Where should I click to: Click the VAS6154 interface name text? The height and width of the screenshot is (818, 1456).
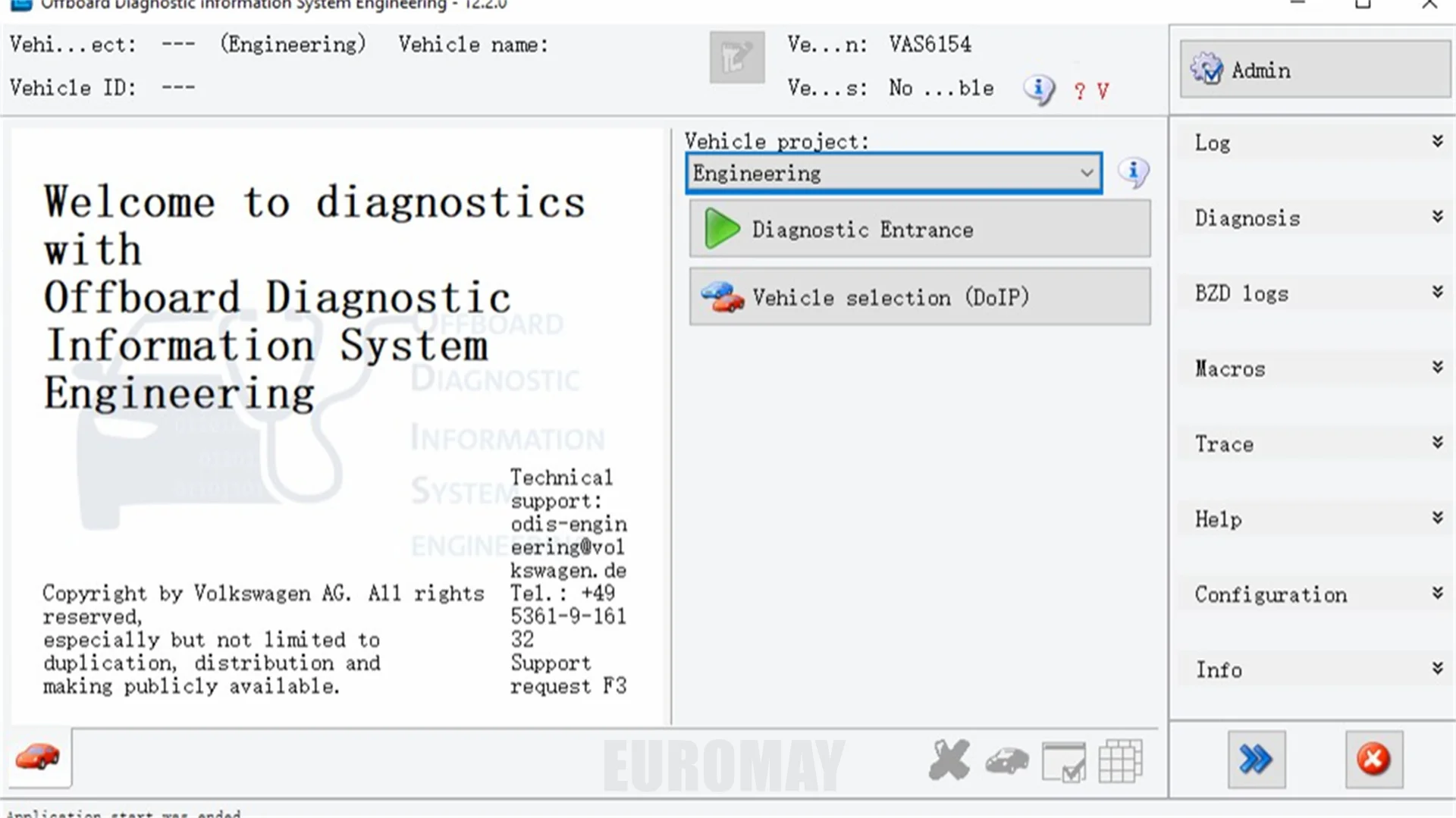(x=930, y=44)
